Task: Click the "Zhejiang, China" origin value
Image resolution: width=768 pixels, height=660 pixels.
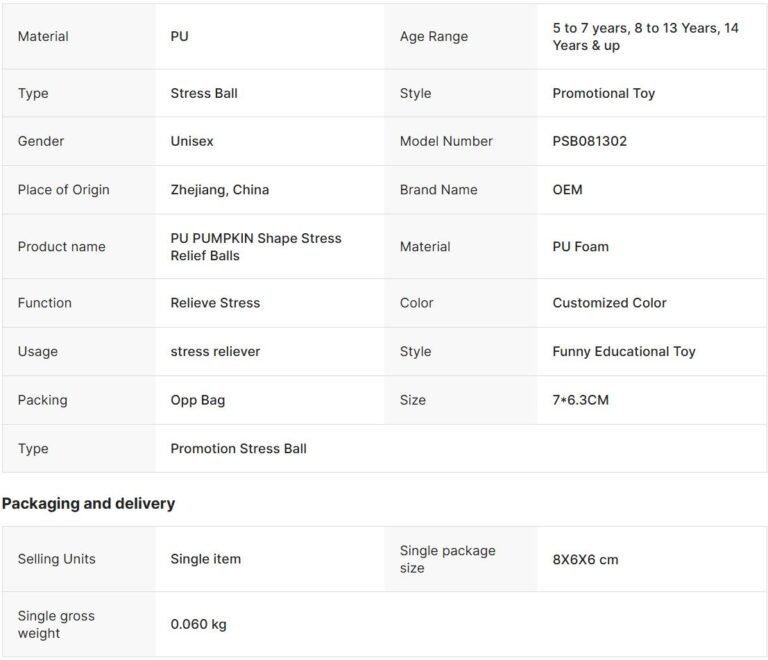Action: pyautogui.click(x=219, y=189)
